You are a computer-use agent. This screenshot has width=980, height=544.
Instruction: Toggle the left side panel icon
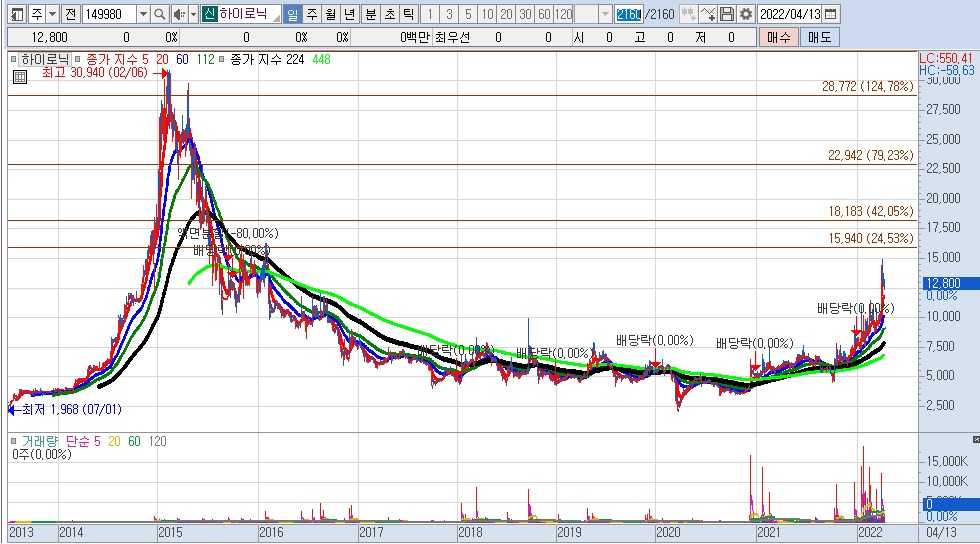click(x=18, y=14)
